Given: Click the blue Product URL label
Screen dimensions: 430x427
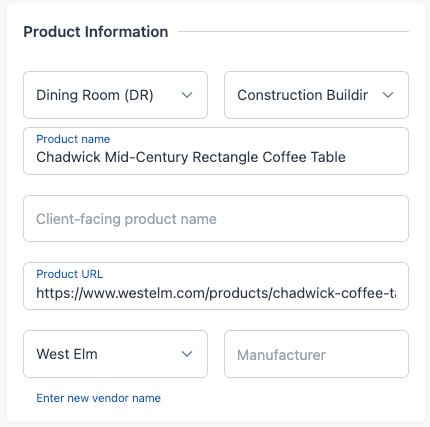Looking at the screenshot, I should tap(70, 274).
